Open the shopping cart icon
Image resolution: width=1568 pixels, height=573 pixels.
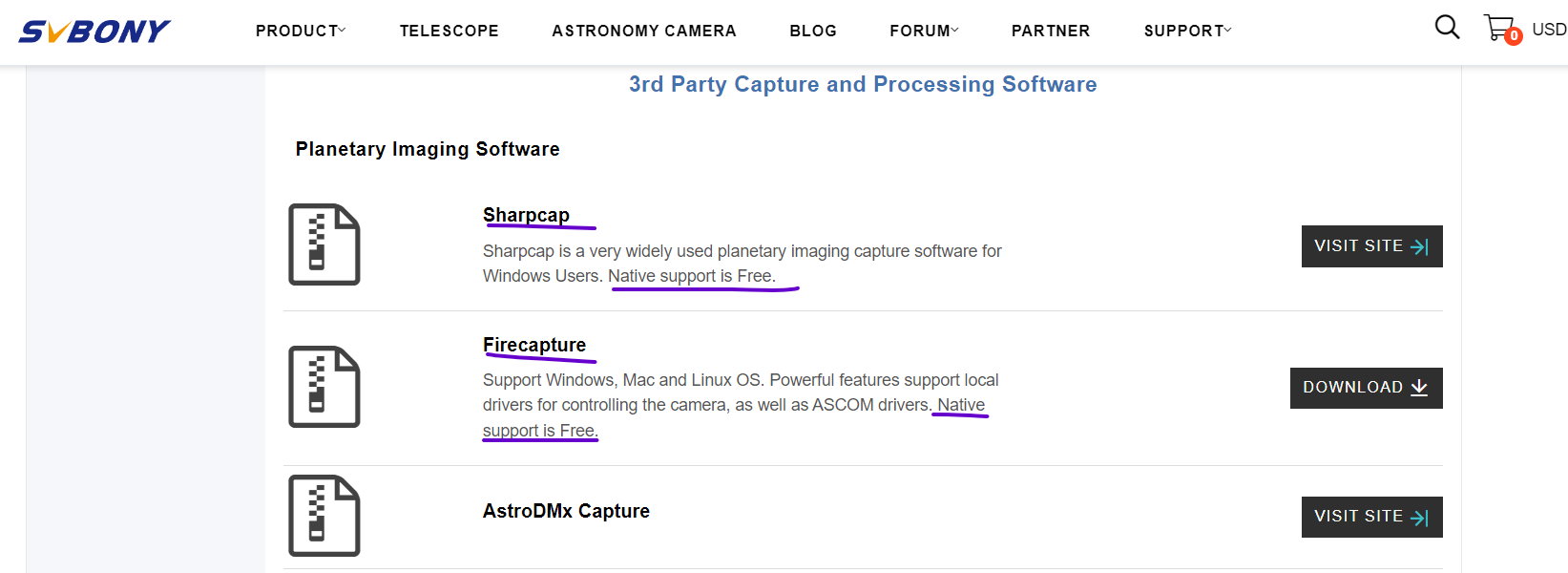pos(1500,29)
